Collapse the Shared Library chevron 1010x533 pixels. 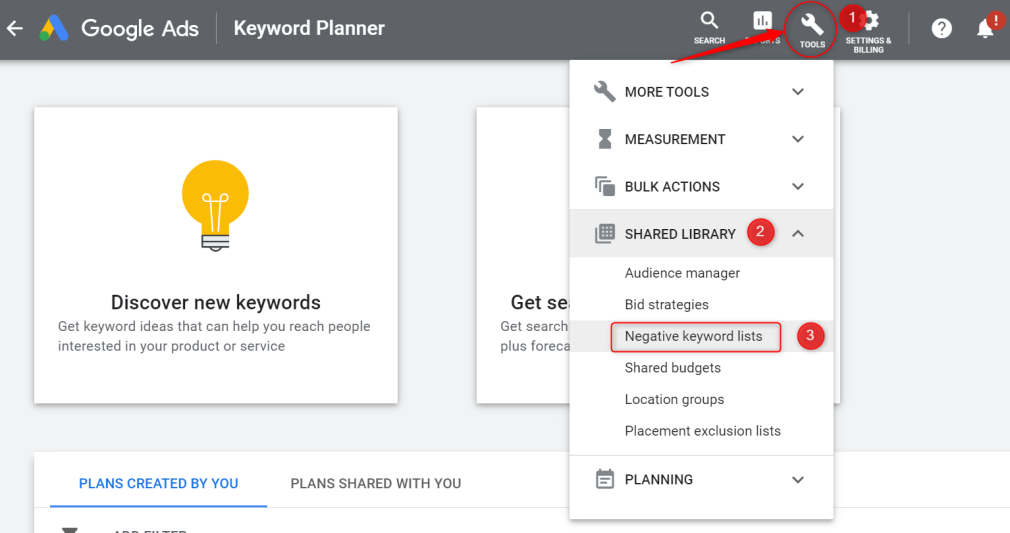click(797, 233)
